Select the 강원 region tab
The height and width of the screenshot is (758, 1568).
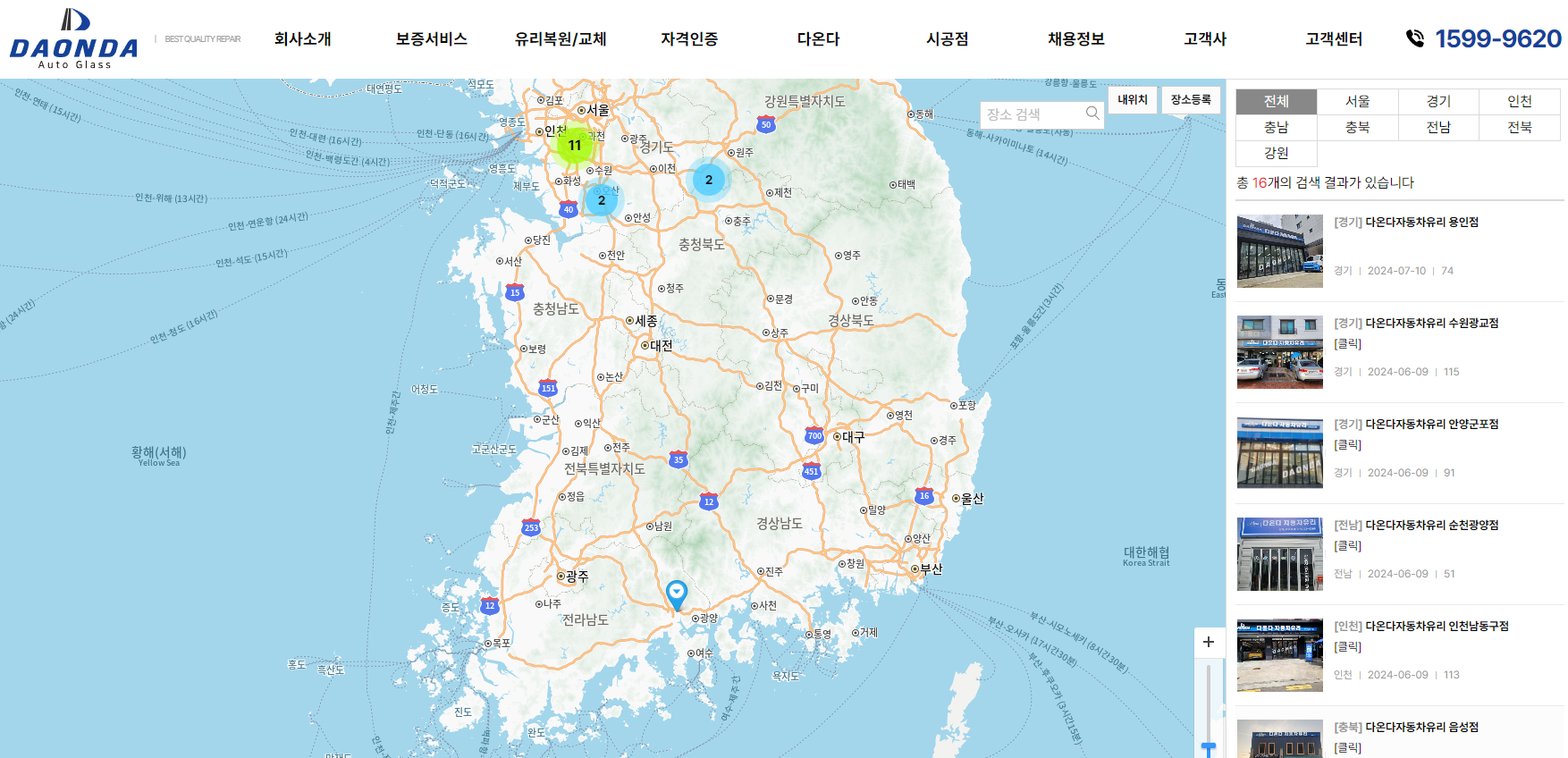point(1277,153)
